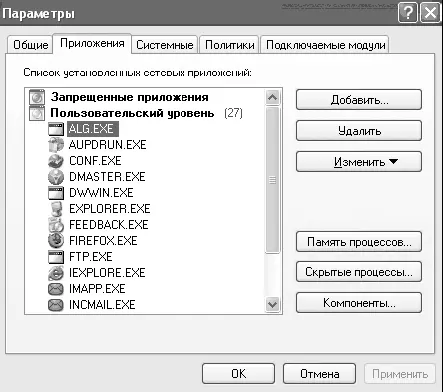Open the Политики tab

[x=229, y=45]
